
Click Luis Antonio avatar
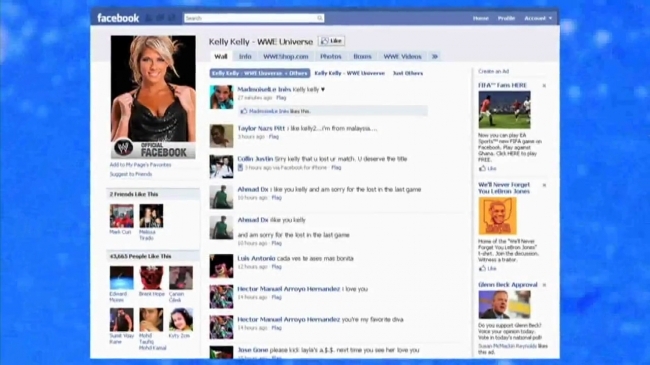tap(221, 266)
